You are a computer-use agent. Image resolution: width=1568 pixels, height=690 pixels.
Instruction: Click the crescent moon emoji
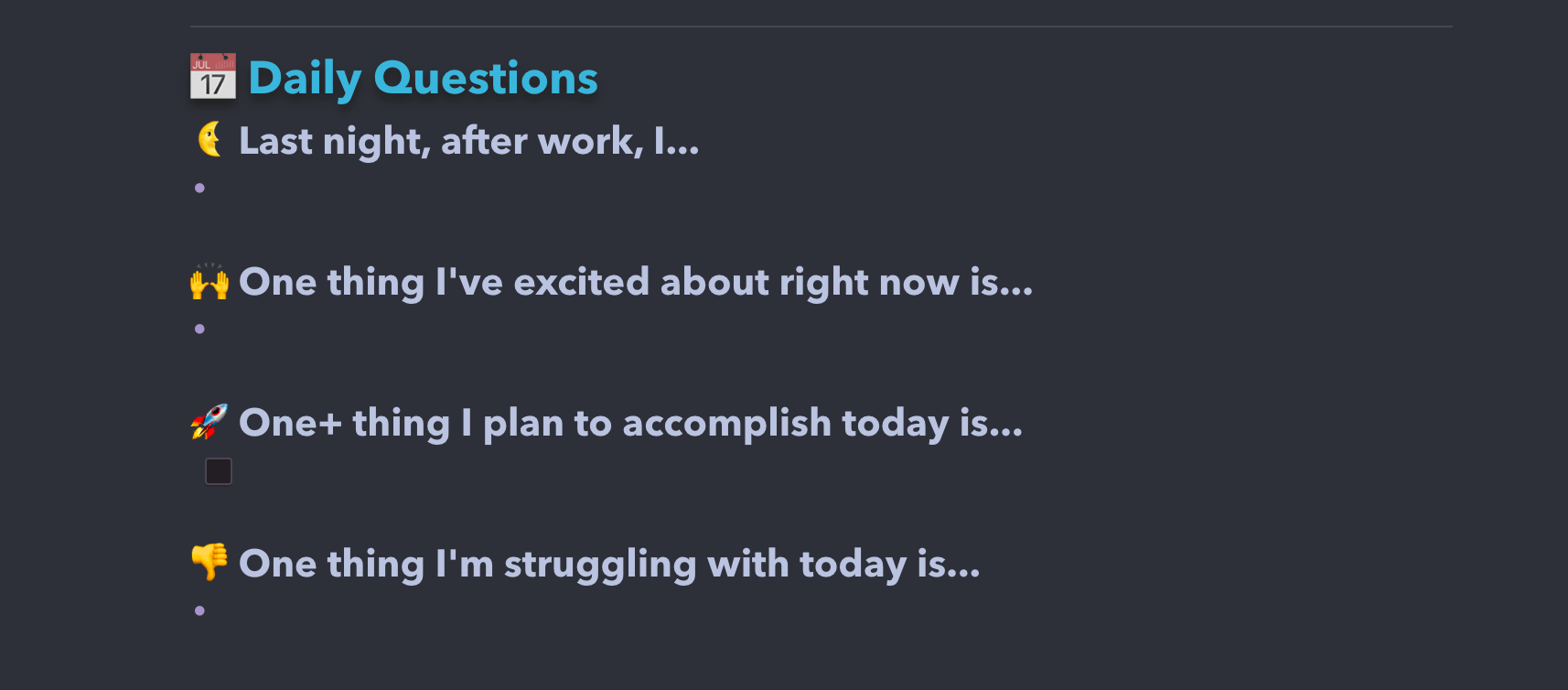(x=210, y=140)
